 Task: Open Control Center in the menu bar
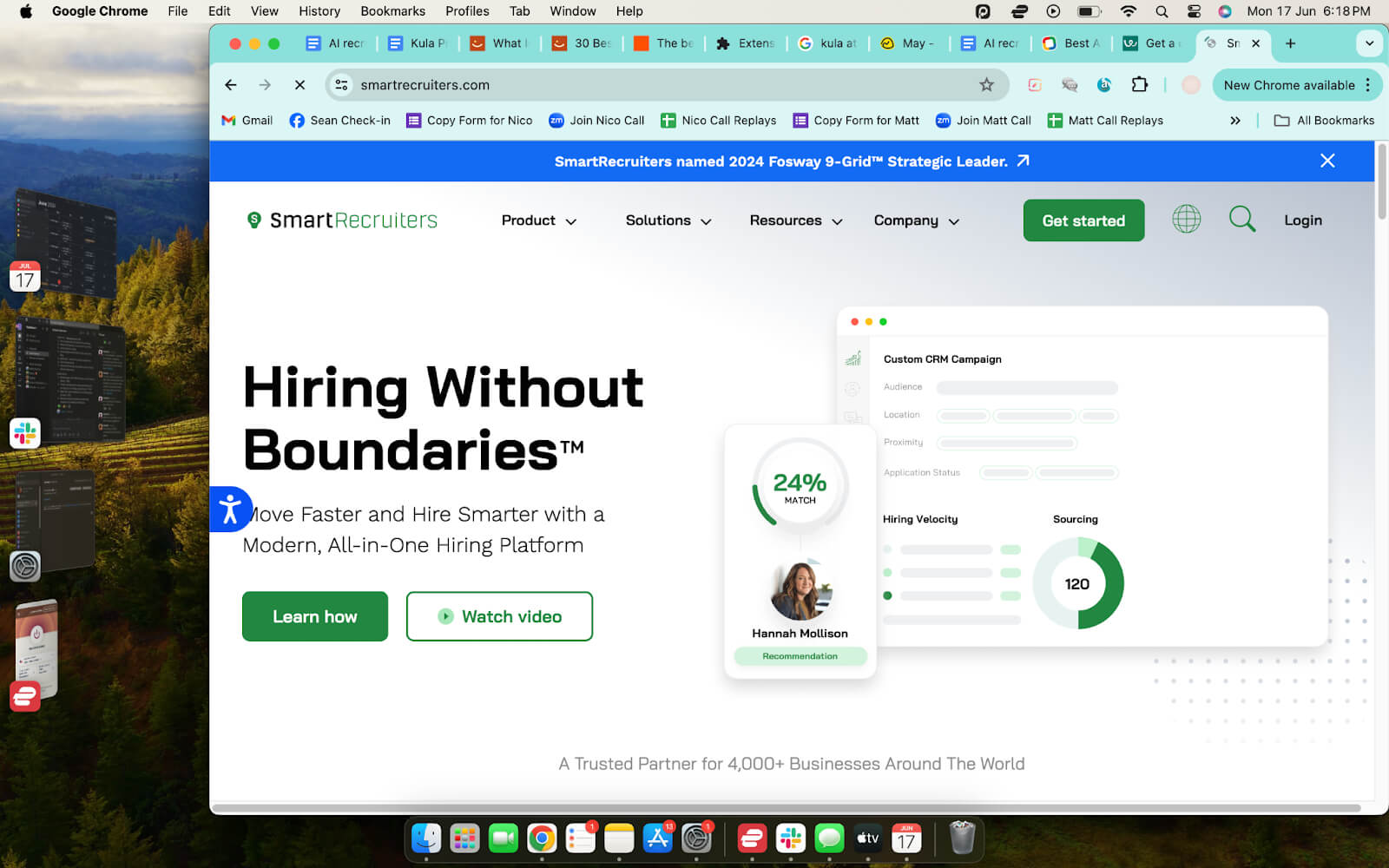coord(1194,11)
